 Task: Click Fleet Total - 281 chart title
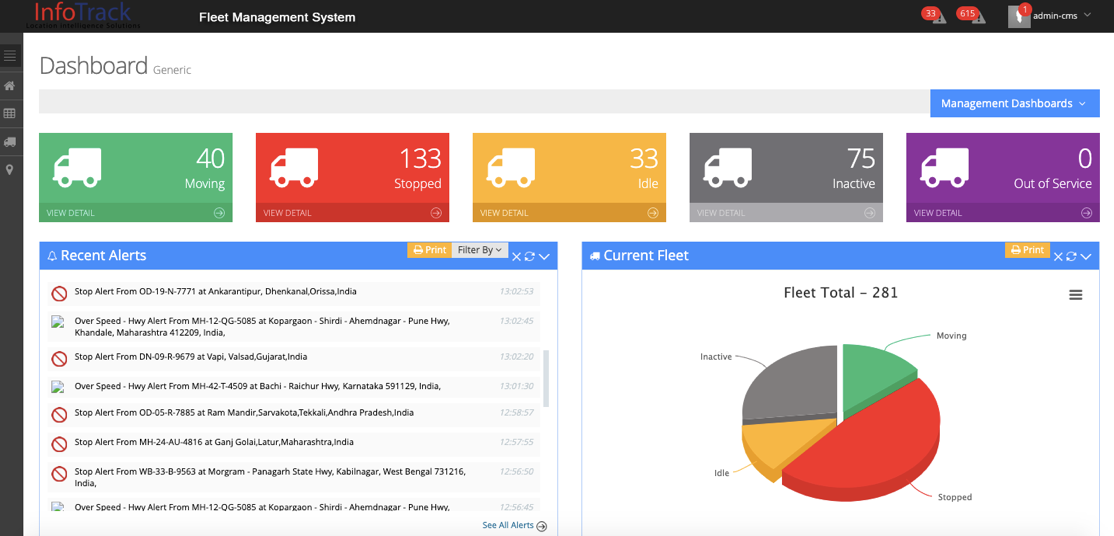pos(840,292)
